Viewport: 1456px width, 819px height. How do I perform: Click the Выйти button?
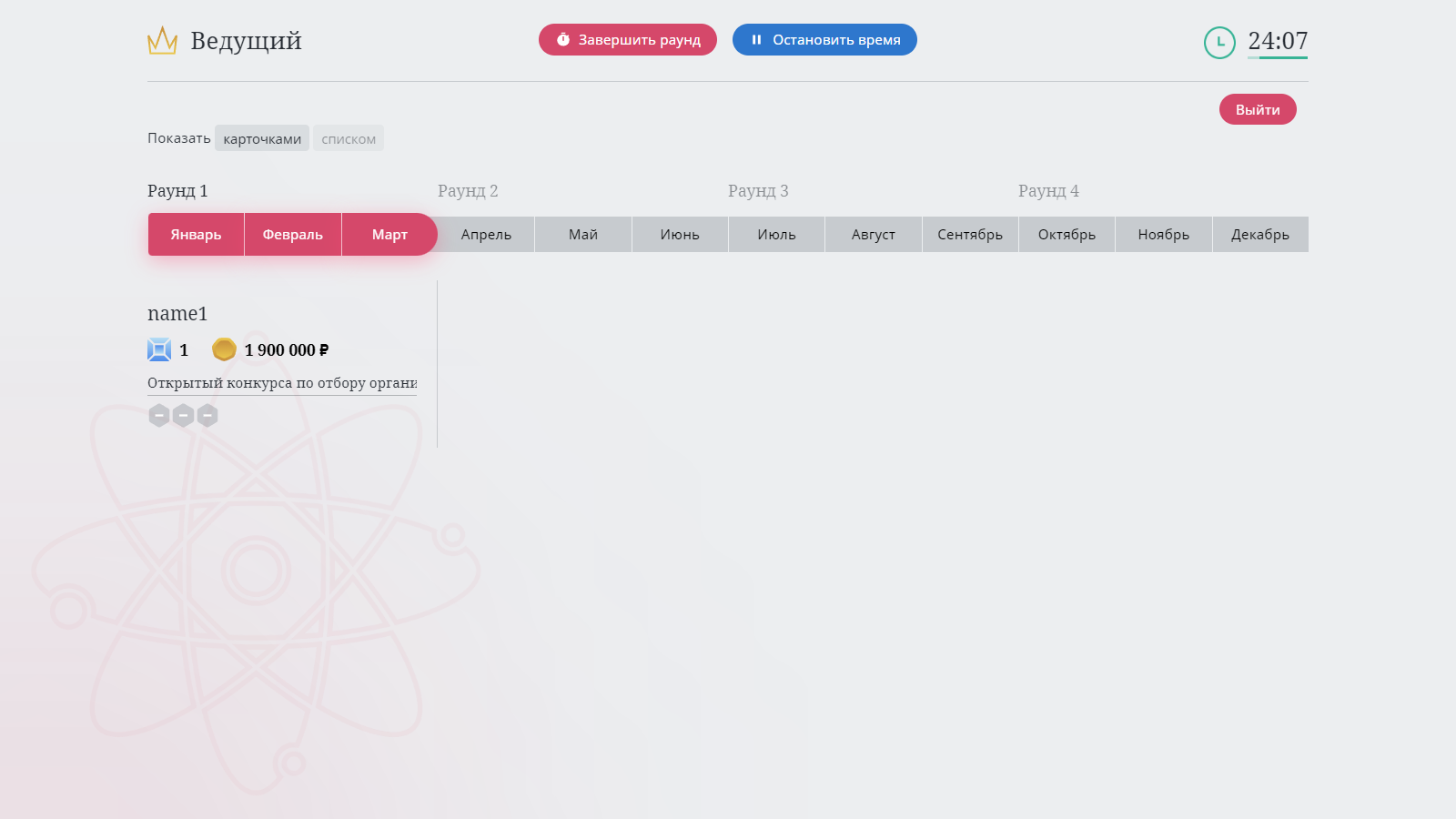1258,109
